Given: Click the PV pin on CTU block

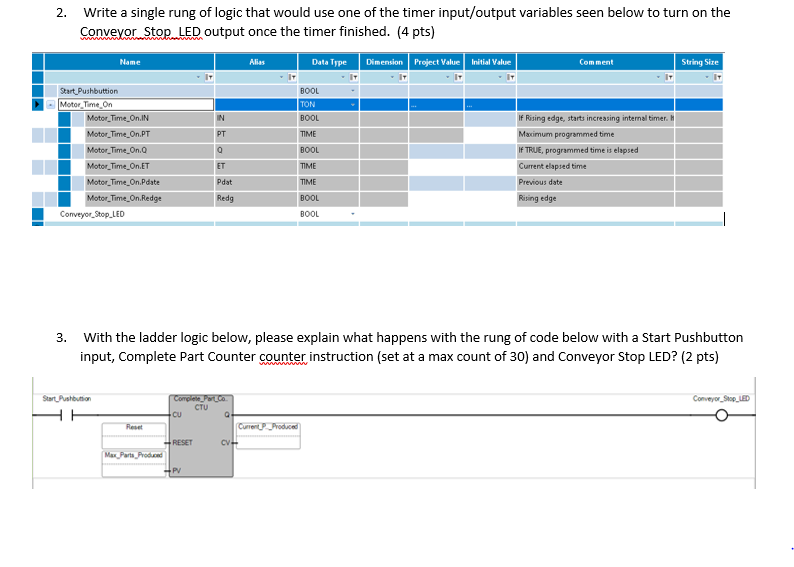Looking at the screenshot, I should 175,471.
